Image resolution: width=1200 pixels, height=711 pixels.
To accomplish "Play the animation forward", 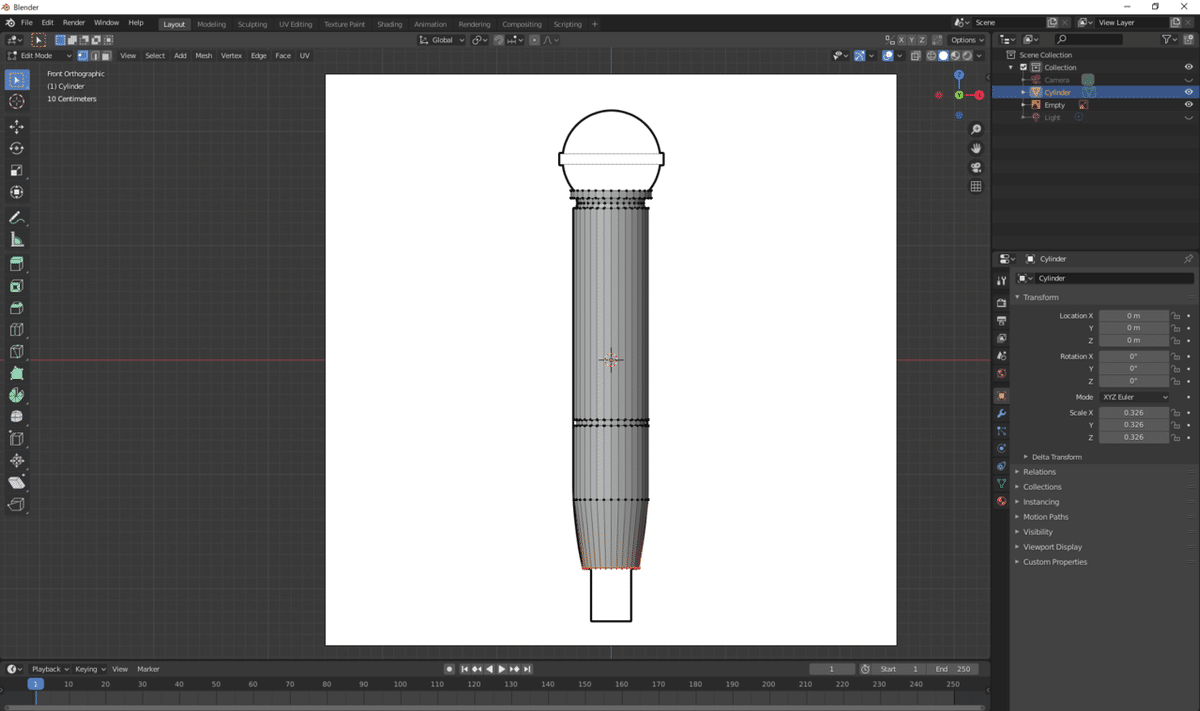I will pos(502,669).
